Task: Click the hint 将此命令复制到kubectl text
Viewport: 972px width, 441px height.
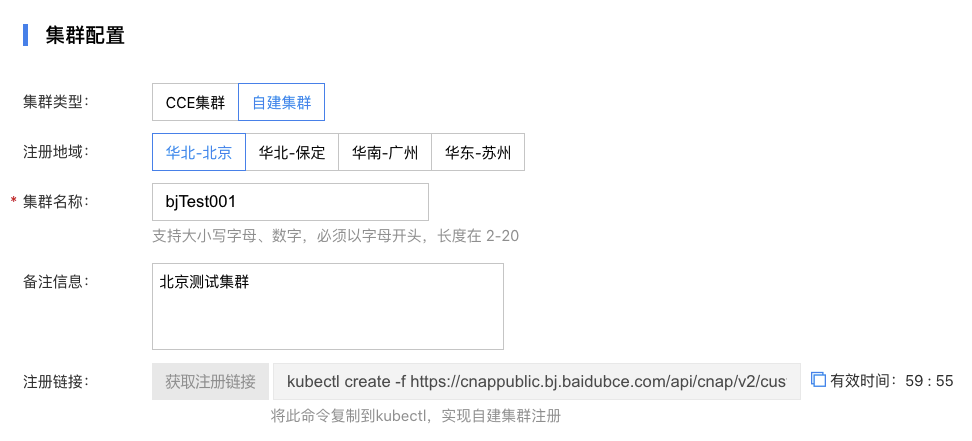Action: click(x=416, y=416)
